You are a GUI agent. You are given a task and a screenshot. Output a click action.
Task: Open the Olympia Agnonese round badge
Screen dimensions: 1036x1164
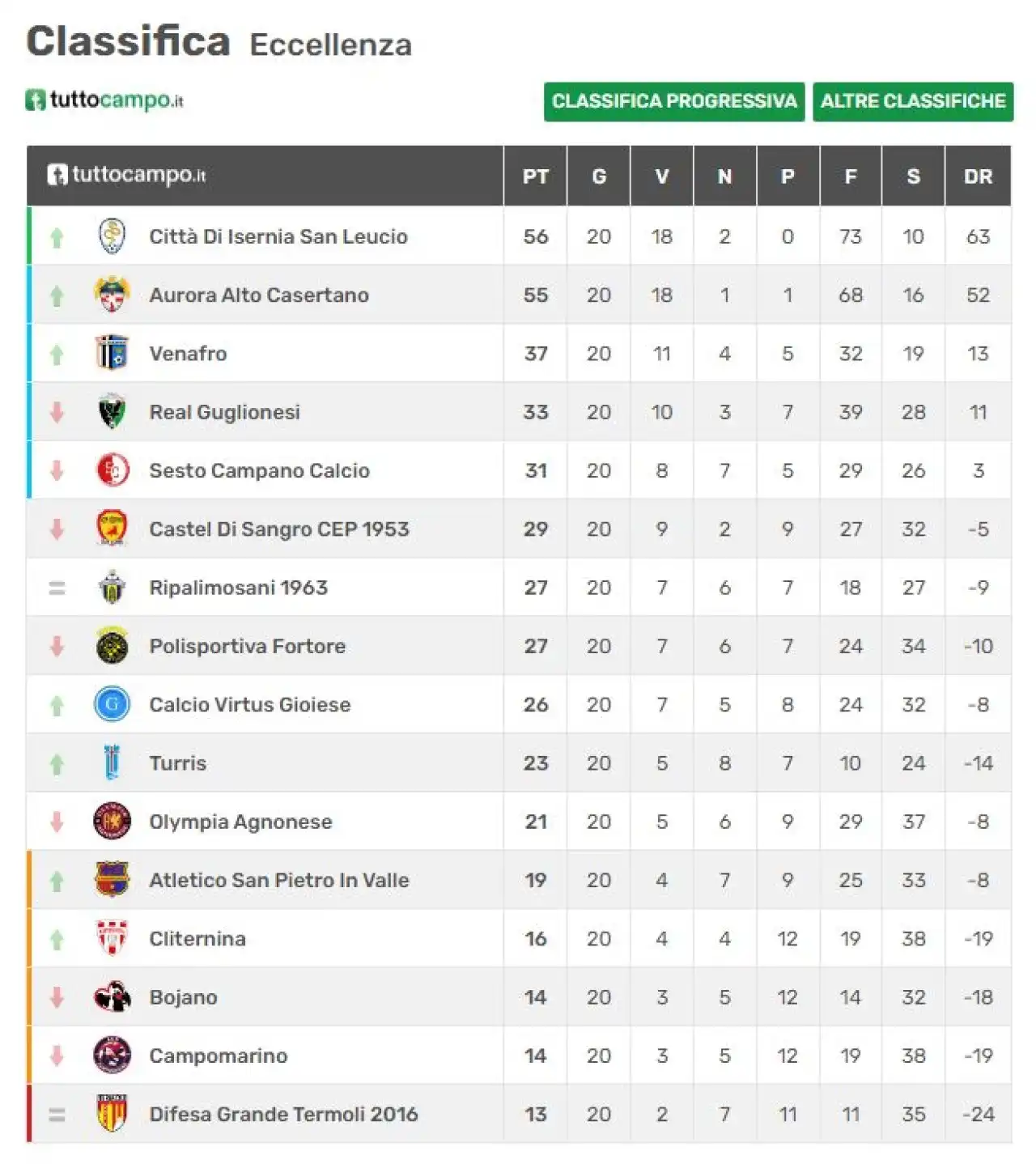(113, 822)
